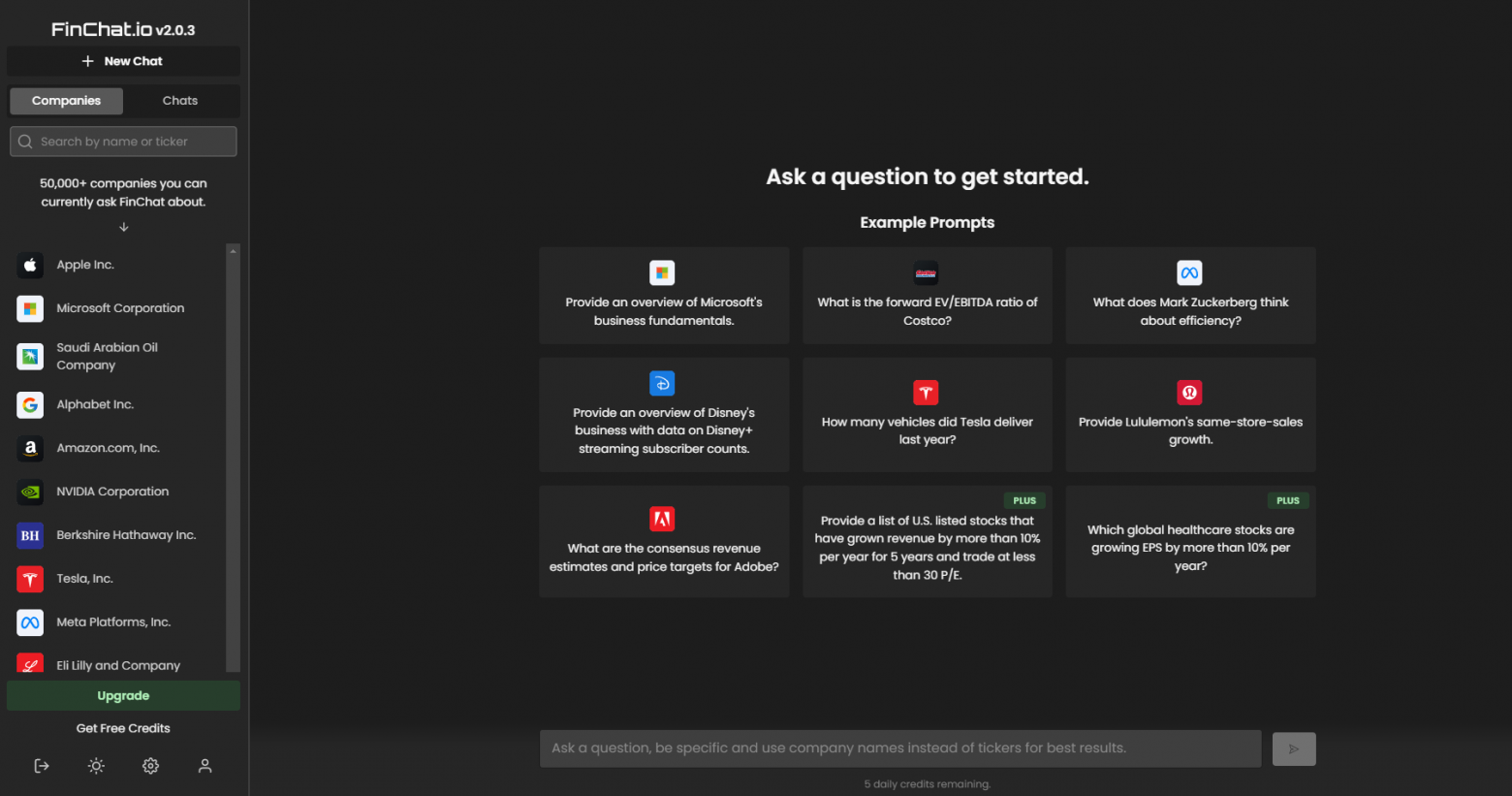Image resolution: width=1512 pixels, height=796 pixels.
Task: Start a New Chat
Action: 123,61
